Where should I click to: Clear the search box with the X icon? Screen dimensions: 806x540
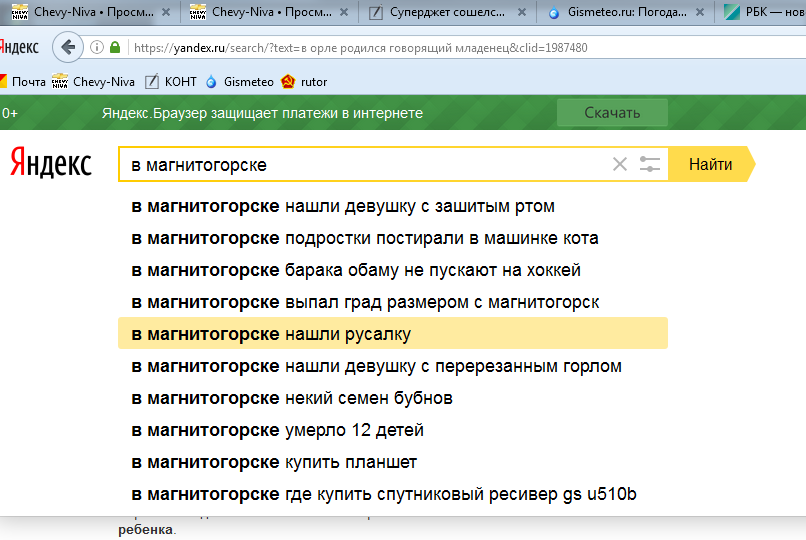pos(620,165)
